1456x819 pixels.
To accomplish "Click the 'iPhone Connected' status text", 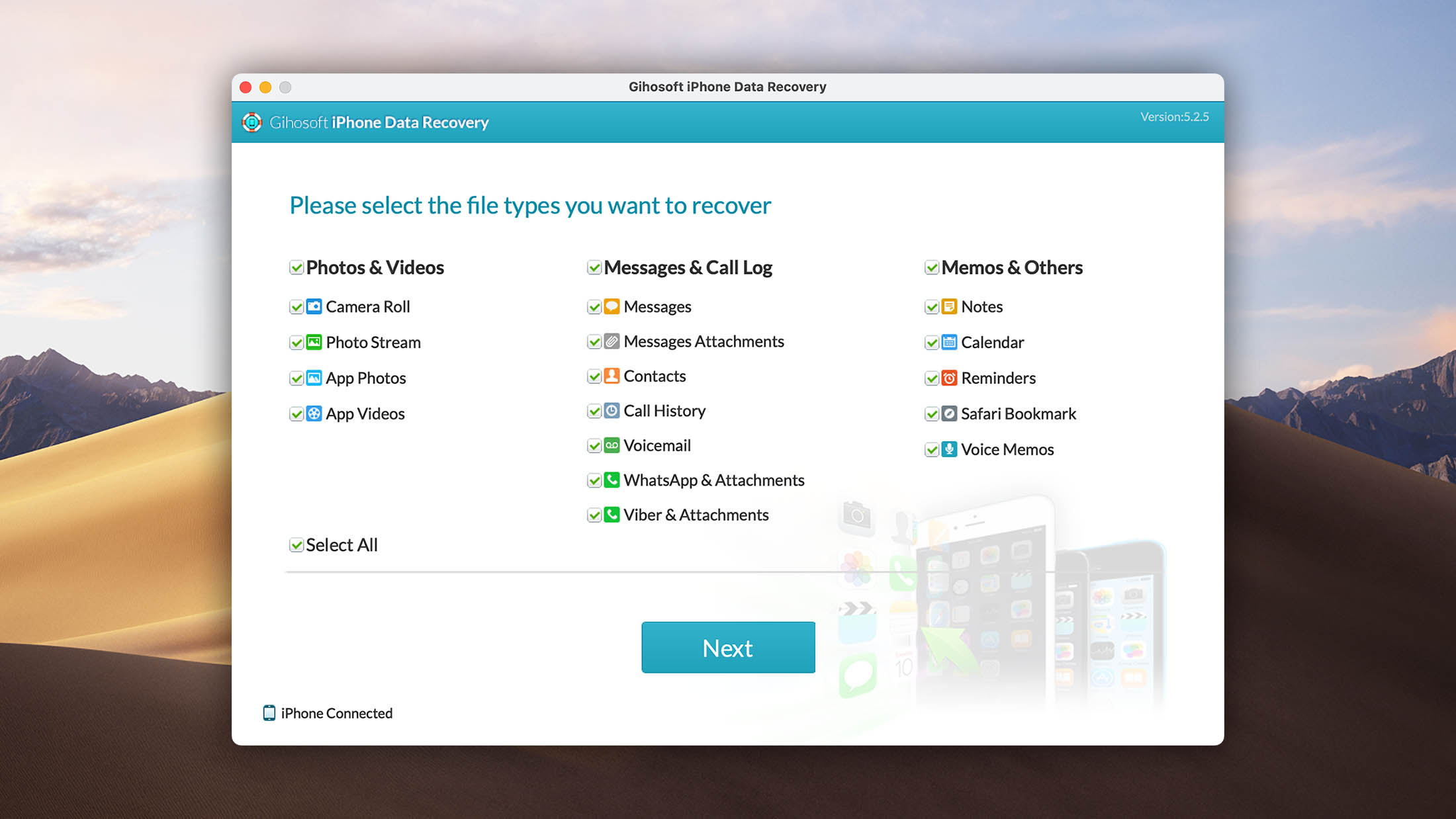I will 337,713.
